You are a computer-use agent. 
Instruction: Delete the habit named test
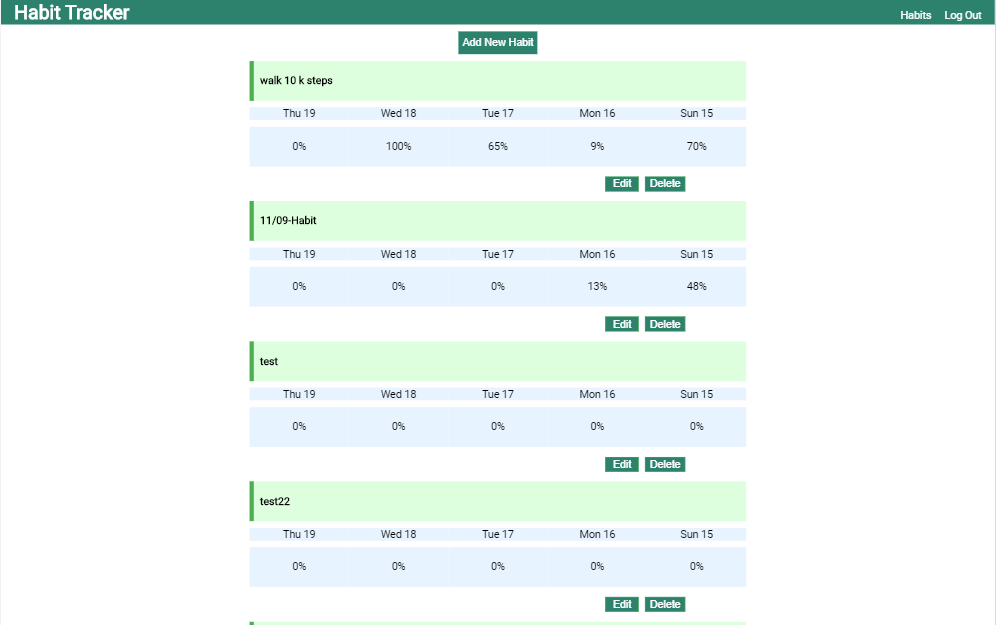tap(665, 463)
